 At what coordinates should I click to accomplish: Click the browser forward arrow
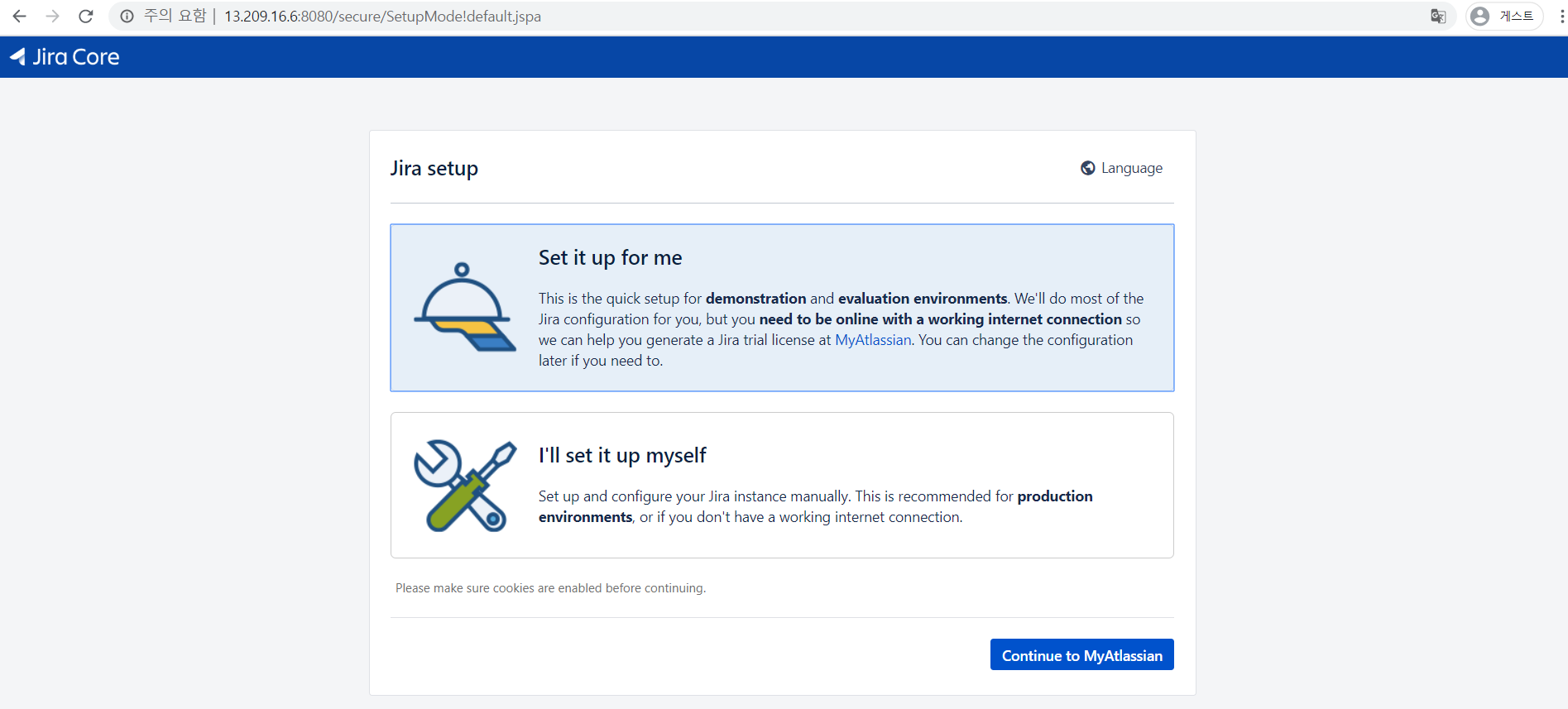click(52, 16)
